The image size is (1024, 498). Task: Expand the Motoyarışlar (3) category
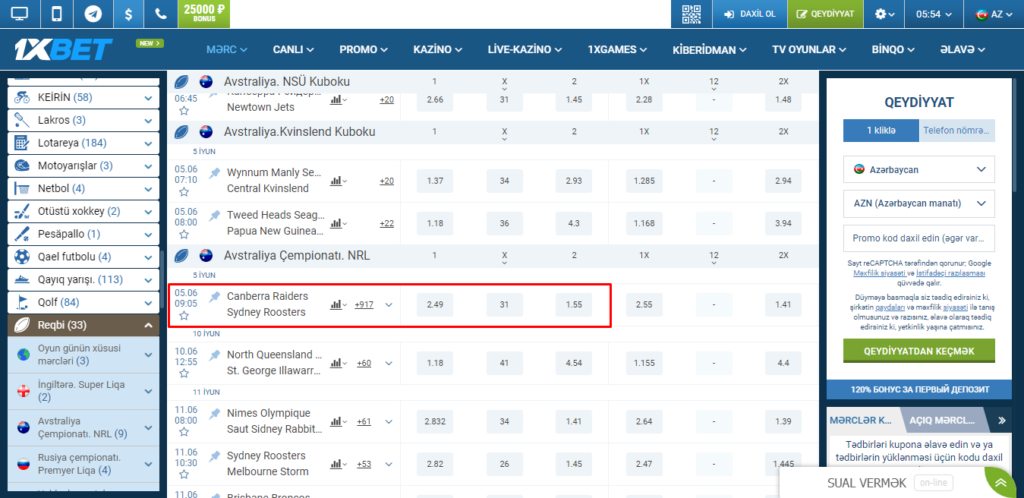pos(148,166)
